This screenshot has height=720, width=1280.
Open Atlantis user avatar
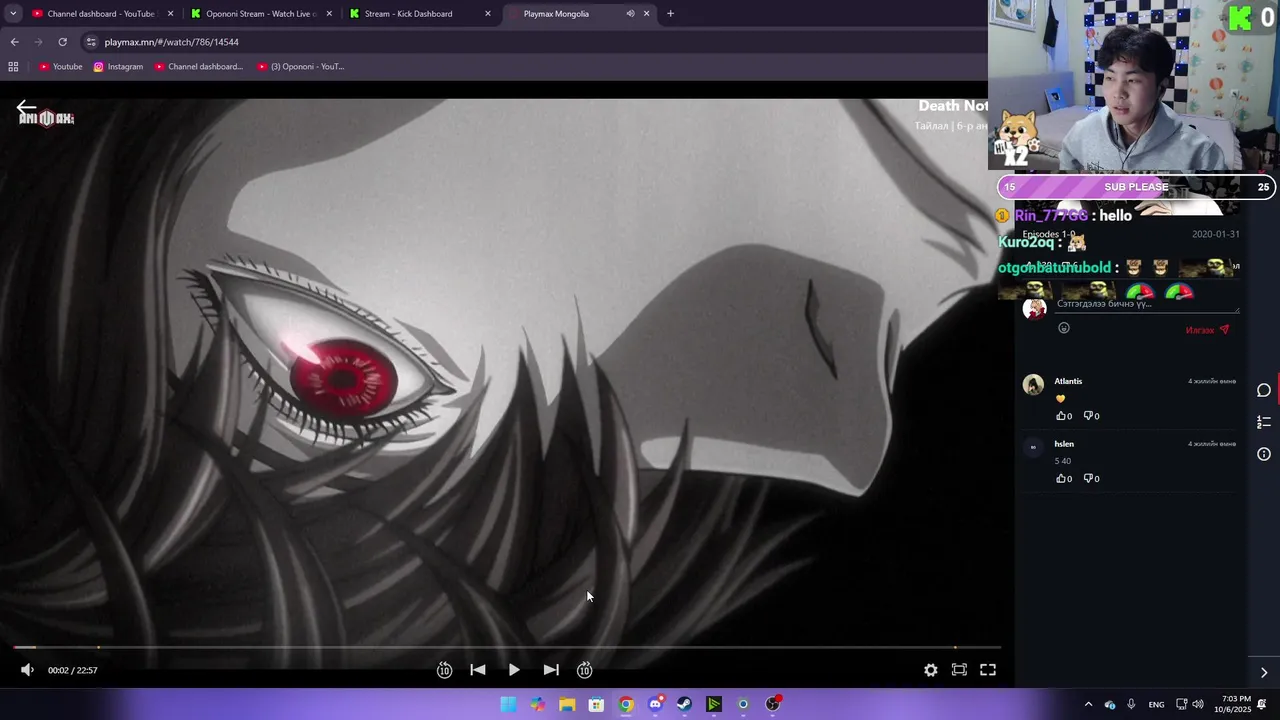pyautogui.click(x=1033, y=384)
